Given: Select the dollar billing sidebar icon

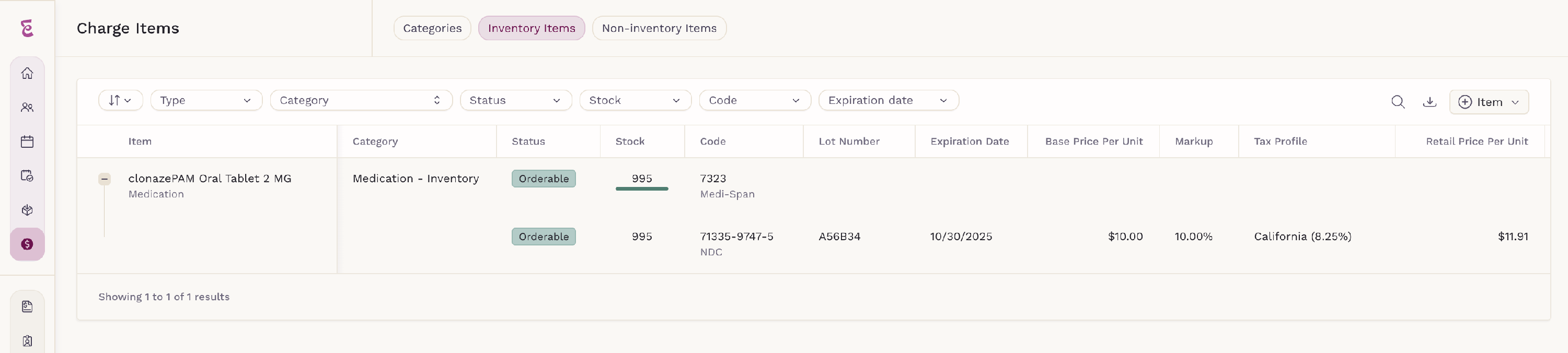Looking at the screenshot, I should (27, 244).
